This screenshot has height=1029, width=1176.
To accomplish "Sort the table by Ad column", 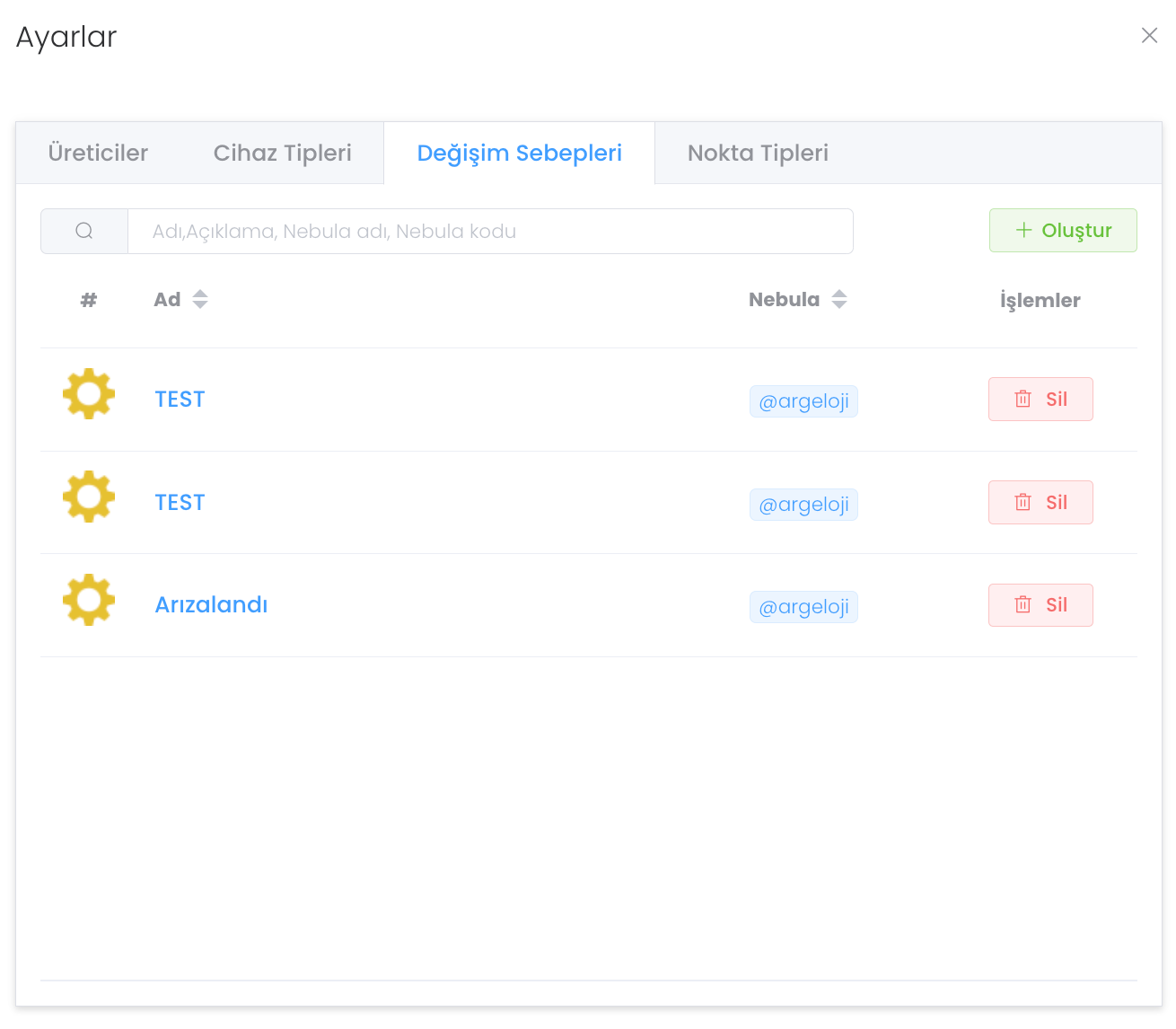I will point(199,300).
